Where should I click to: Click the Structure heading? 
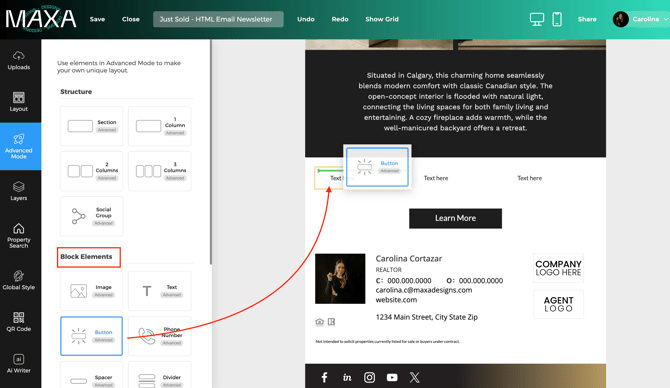coord(76,92)
